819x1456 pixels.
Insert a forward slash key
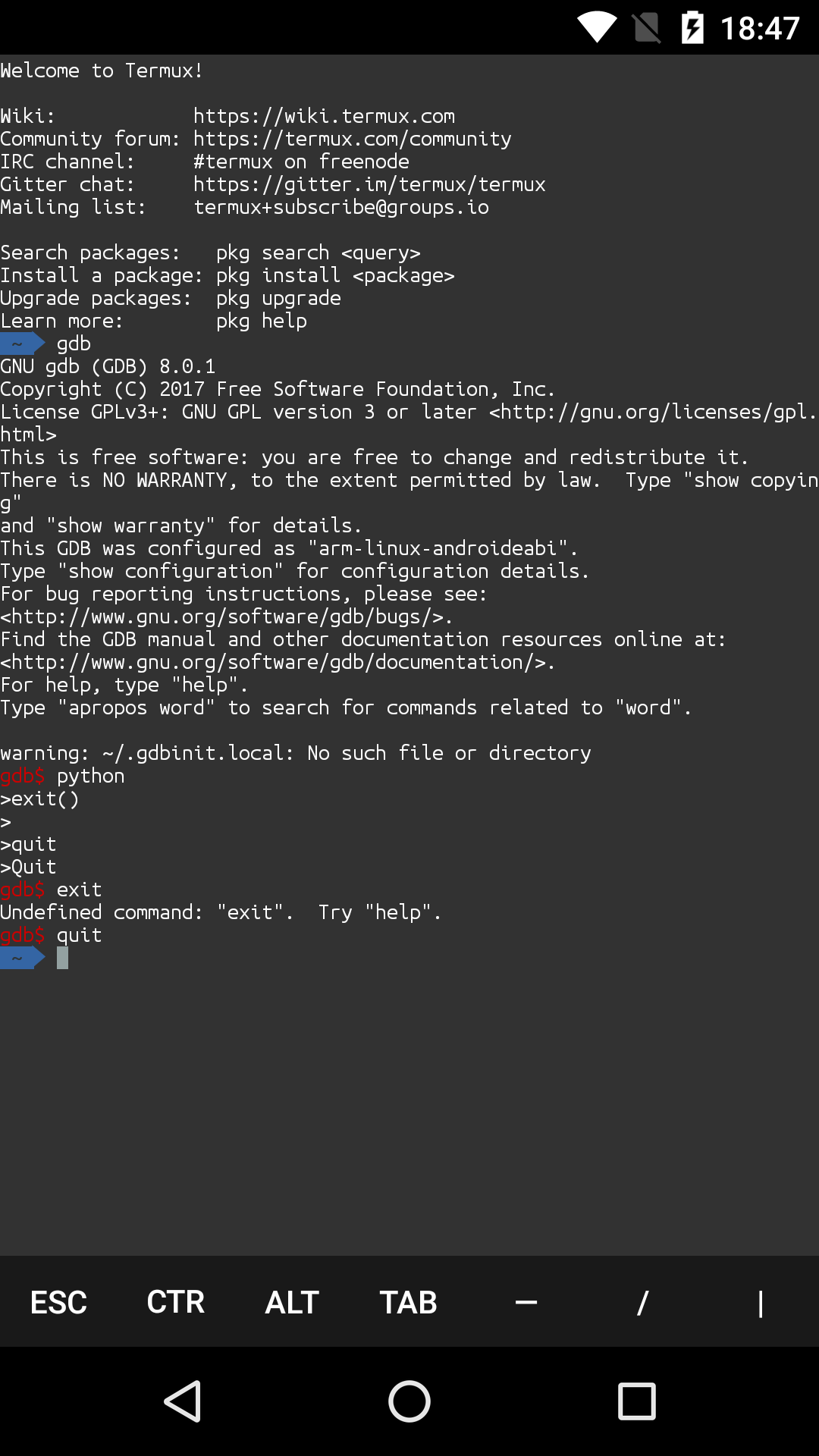coord(642,1301)
